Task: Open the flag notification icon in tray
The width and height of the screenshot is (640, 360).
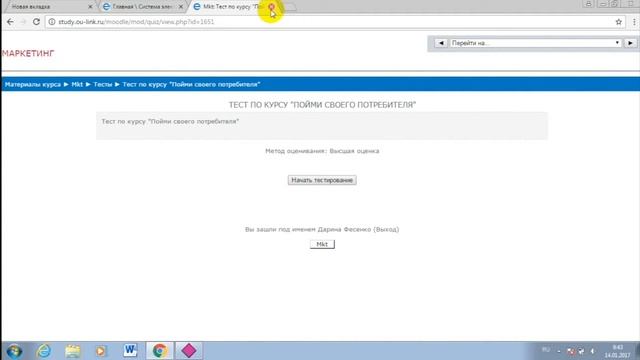Action: (571, 351)
